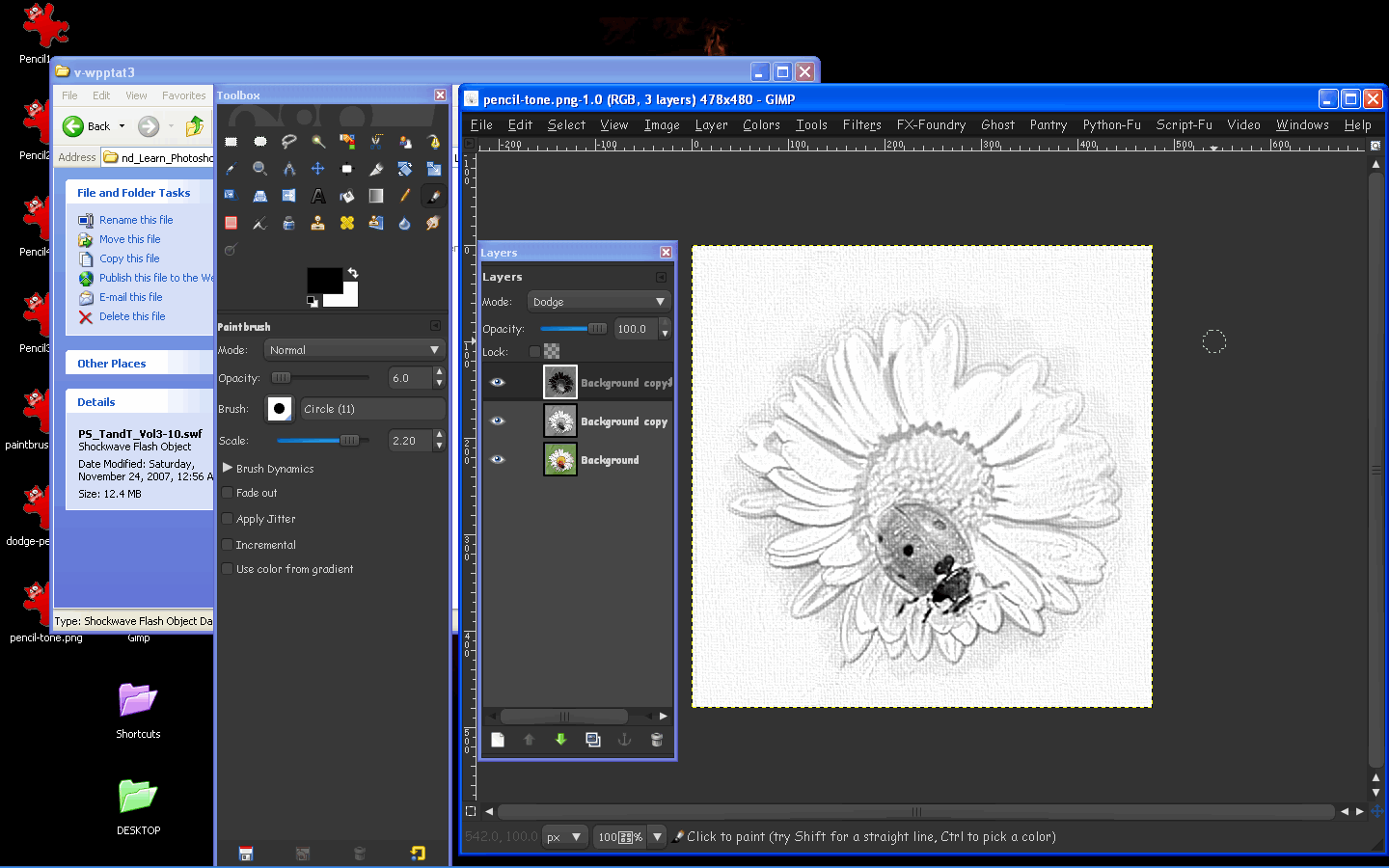Click the Delete this file link
The width and height of the screenshot is (1389, 868).
pyautogui.click(x=132, y=316)
